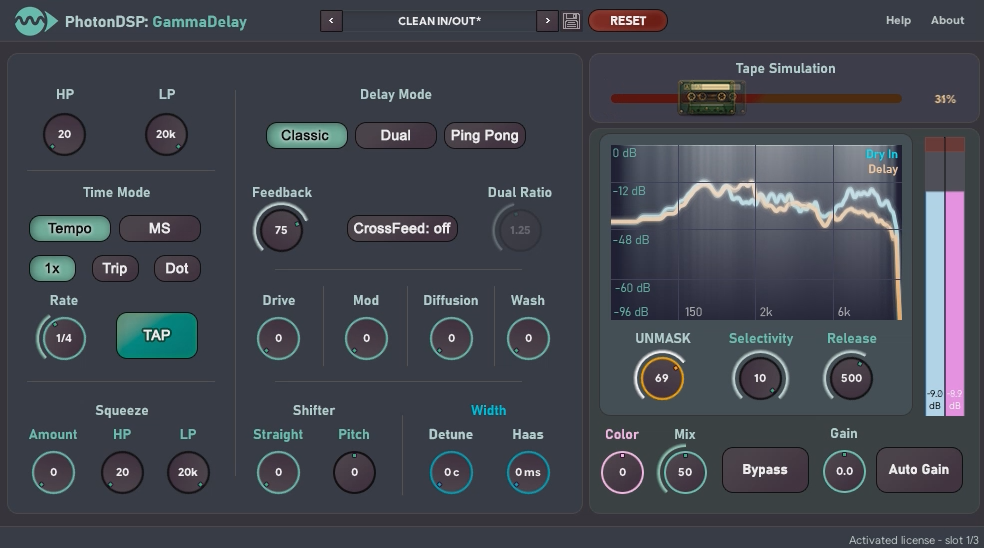This screenshot has height=548, width=984.
Task: Click the UNMASK knob showing 69
Action: pyautogui.click(x=661, y=378)
